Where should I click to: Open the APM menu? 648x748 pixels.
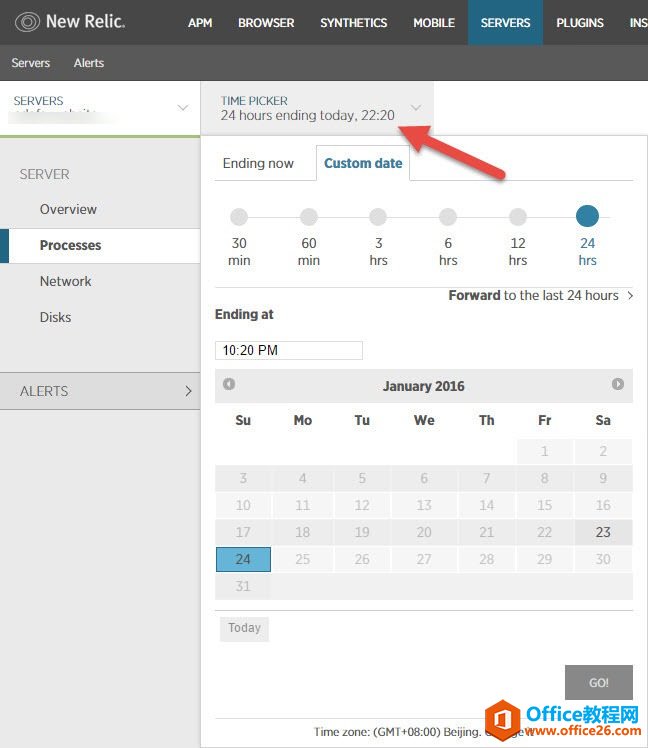tap(200, 22)
